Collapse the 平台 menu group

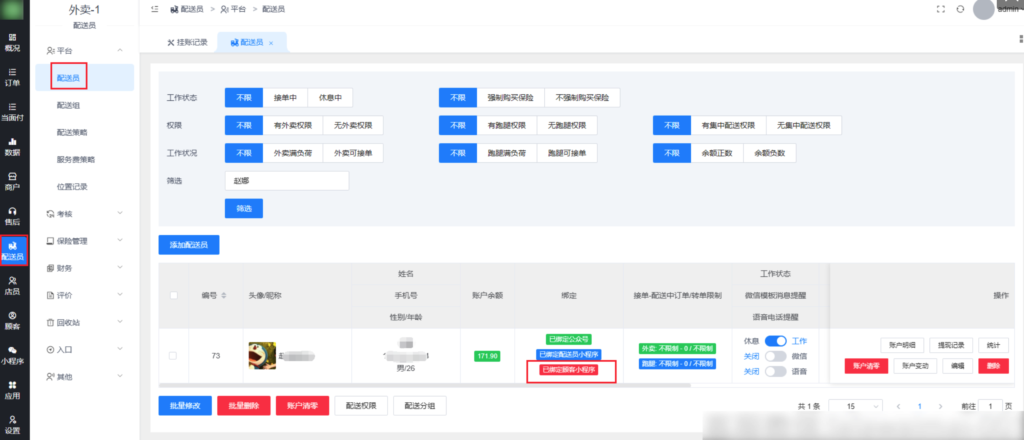point(120,50)
